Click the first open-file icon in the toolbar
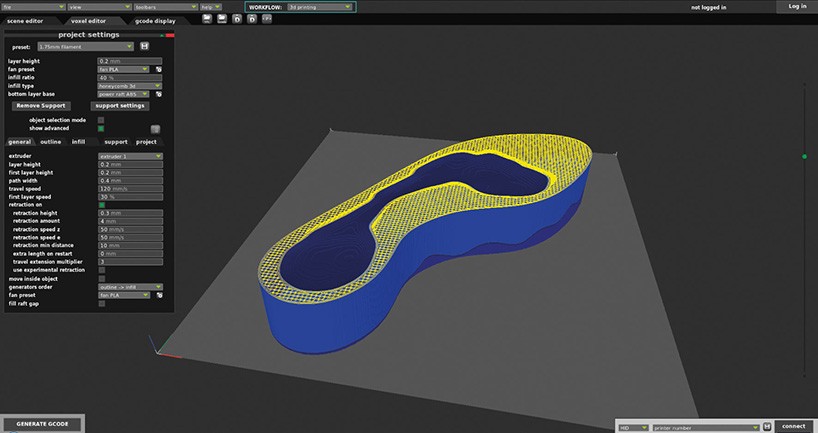Viewport: 818px width, 433px height. pyautogui.click(x=207, y=19)
